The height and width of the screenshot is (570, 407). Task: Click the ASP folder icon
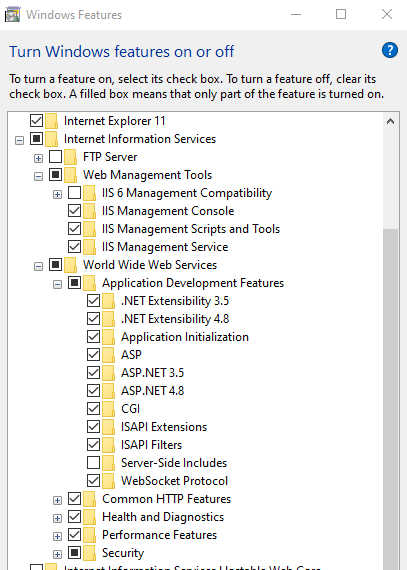pyautogui.click(x=108, y=355)
